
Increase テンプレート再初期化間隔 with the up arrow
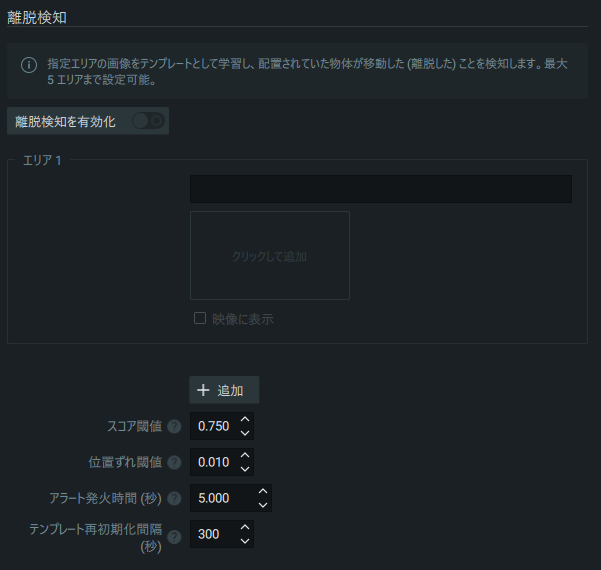pos(245,527)
